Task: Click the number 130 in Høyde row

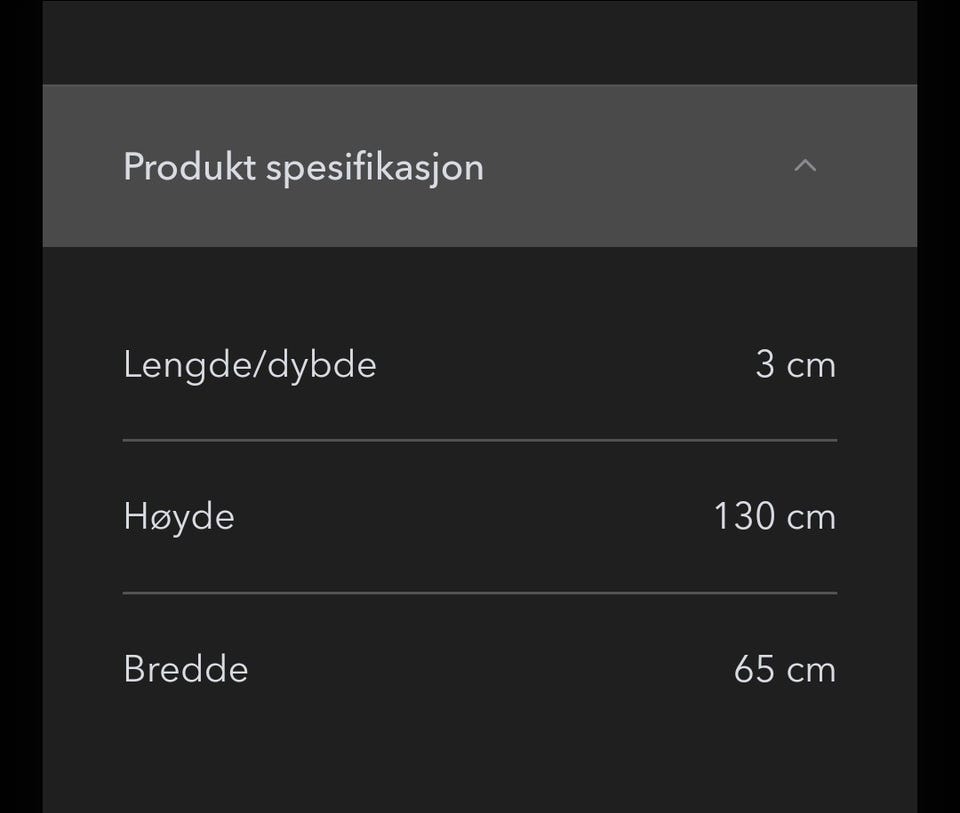Action: click(x=744, y=517)
